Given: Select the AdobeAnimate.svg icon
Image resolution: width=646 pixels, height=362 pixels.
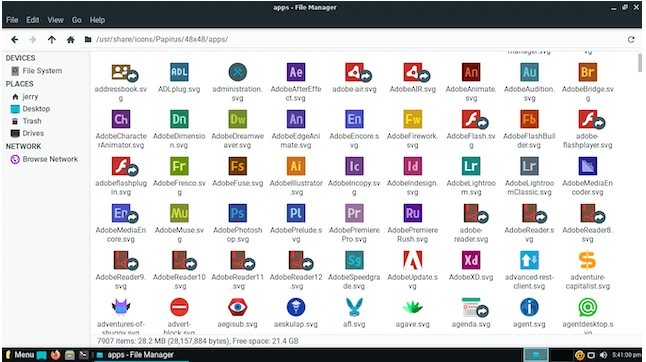Looking at the screenshot, I should 471,72.
